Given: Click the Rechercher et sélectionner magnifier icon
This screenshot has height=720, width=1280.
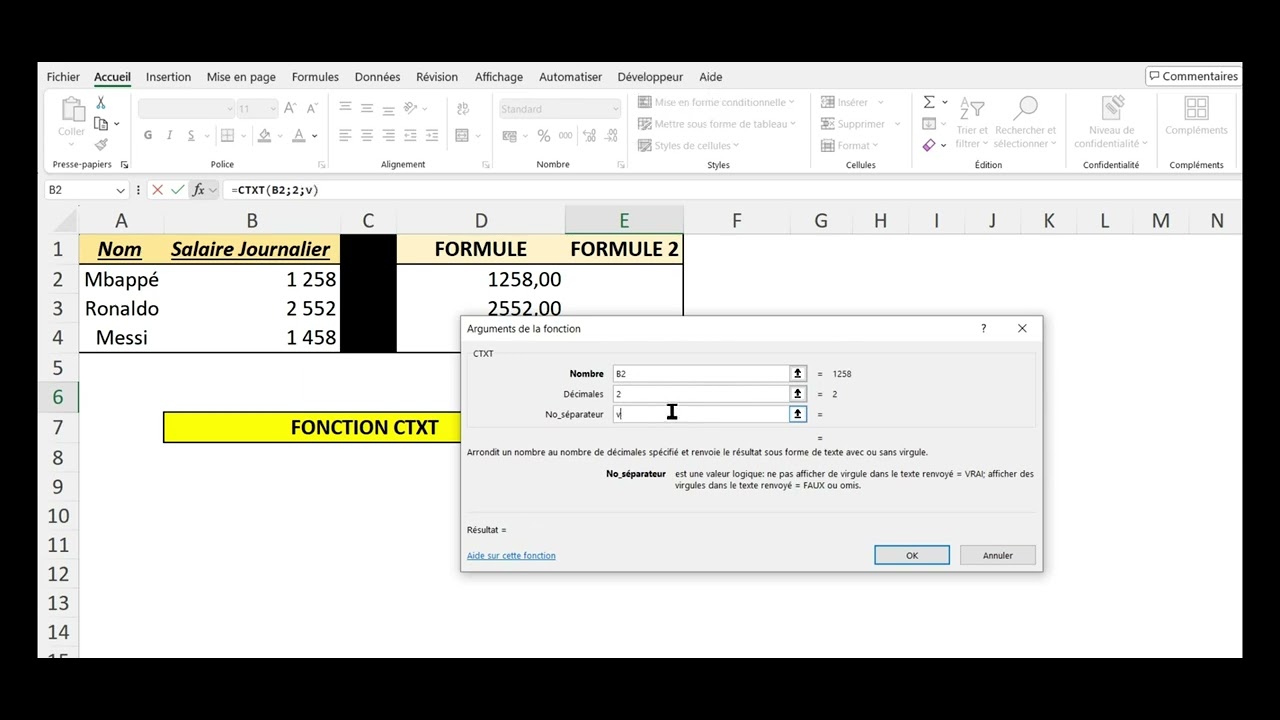Looking at the screenshot, I should click(x=1026, y=108).
